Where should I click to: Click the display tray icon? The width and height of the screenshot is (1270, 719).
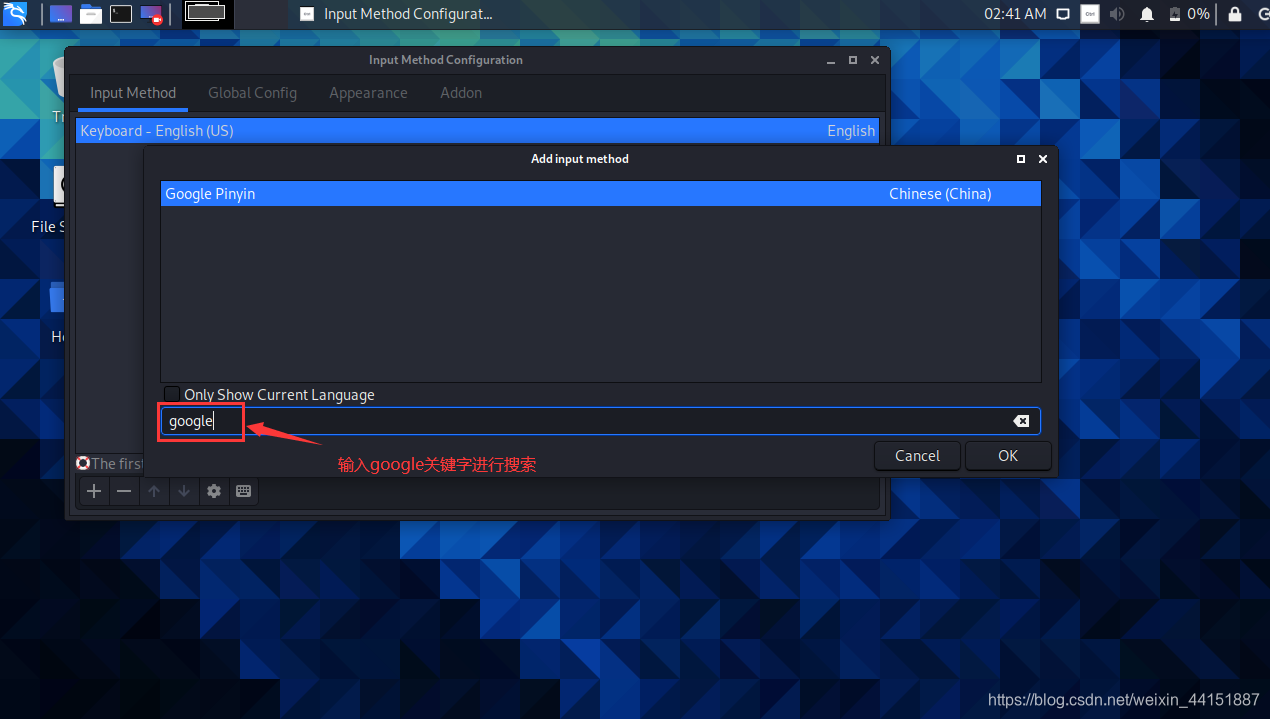[x=1063, y=14]
